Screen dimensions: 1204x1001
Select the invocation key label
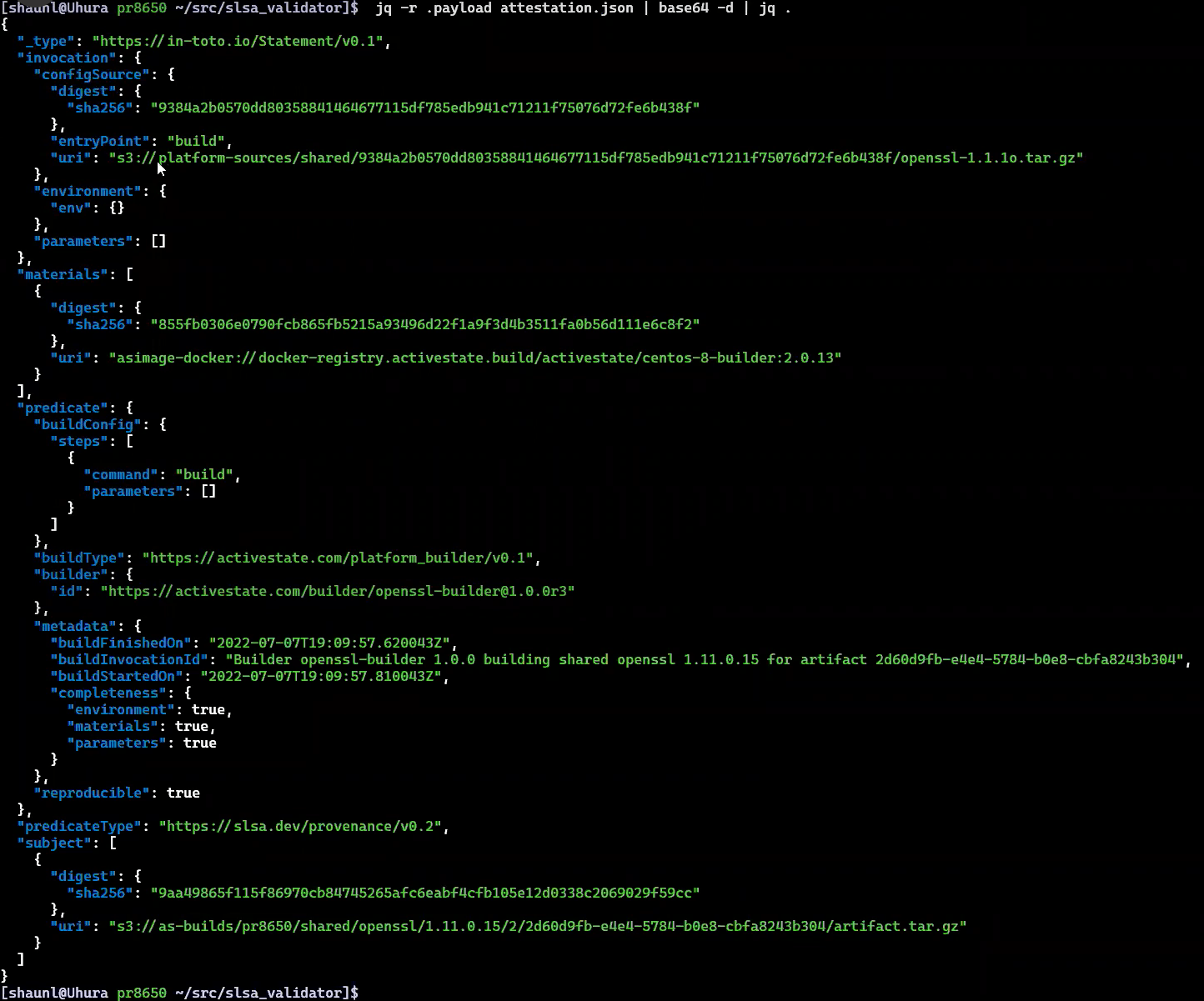pyautogui.click(x=66, y=57)
